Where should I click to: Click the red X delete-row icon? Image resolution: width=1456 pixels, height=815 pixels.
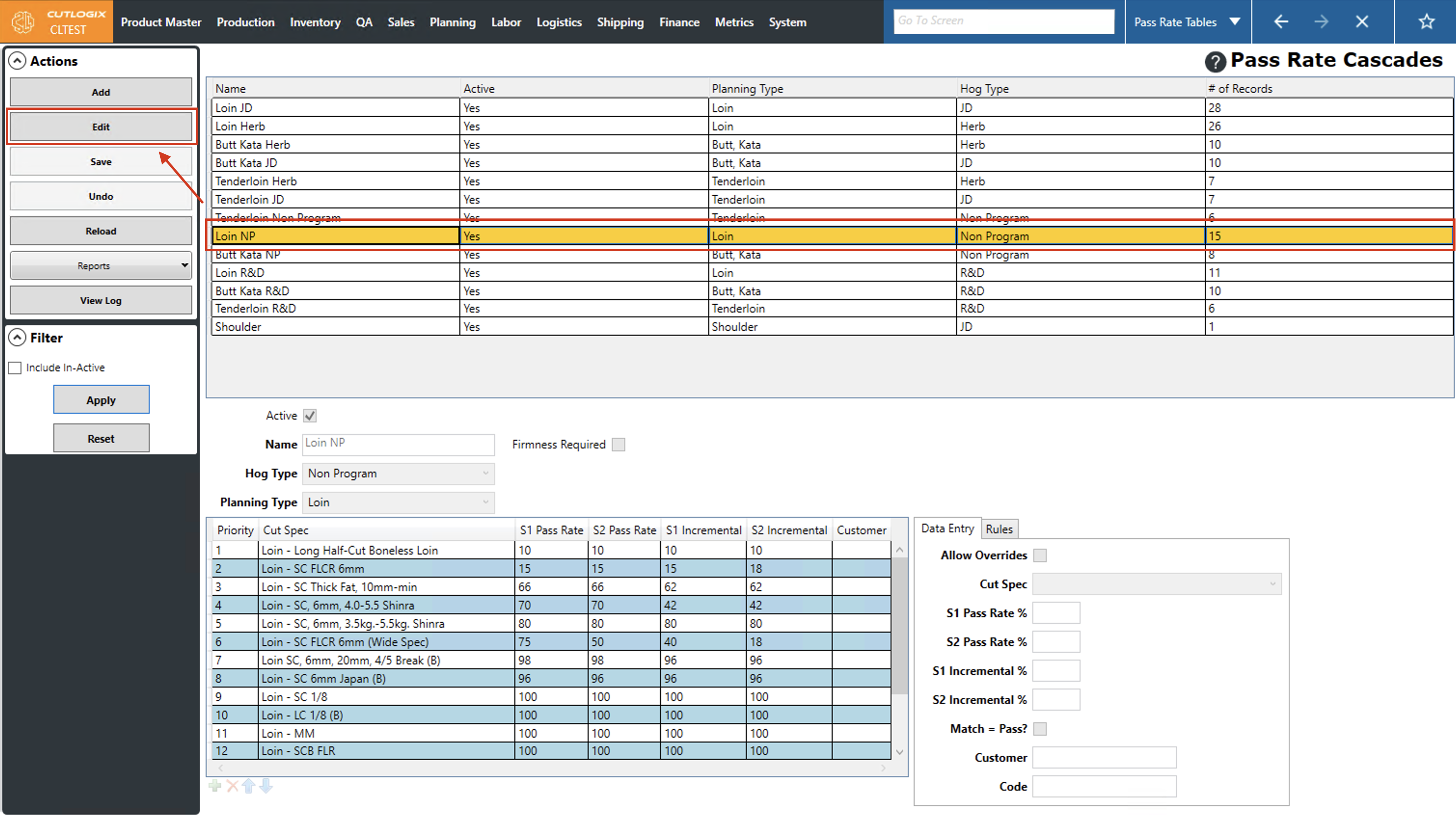tap(233, 785)
